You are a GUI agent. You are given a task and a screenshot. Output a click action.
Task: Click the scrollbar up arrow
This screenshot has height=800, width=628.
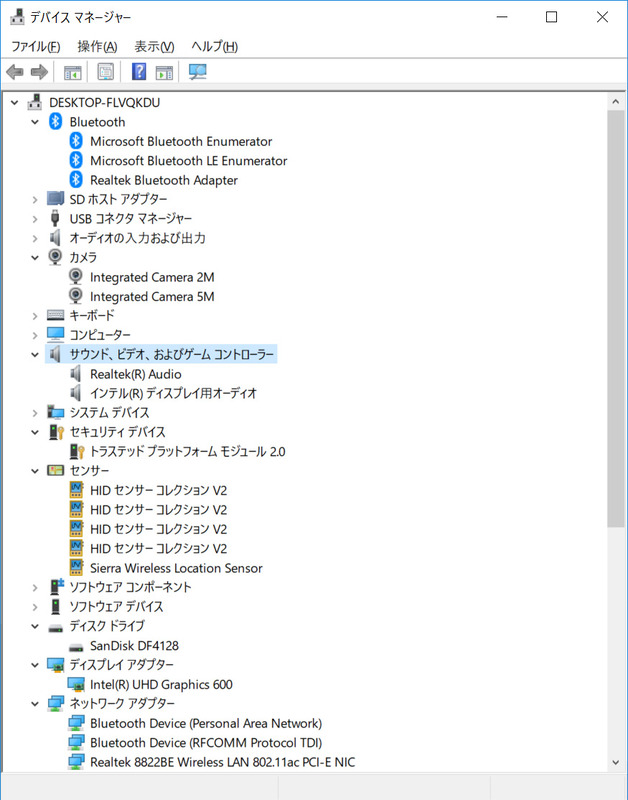click(616, 102)
